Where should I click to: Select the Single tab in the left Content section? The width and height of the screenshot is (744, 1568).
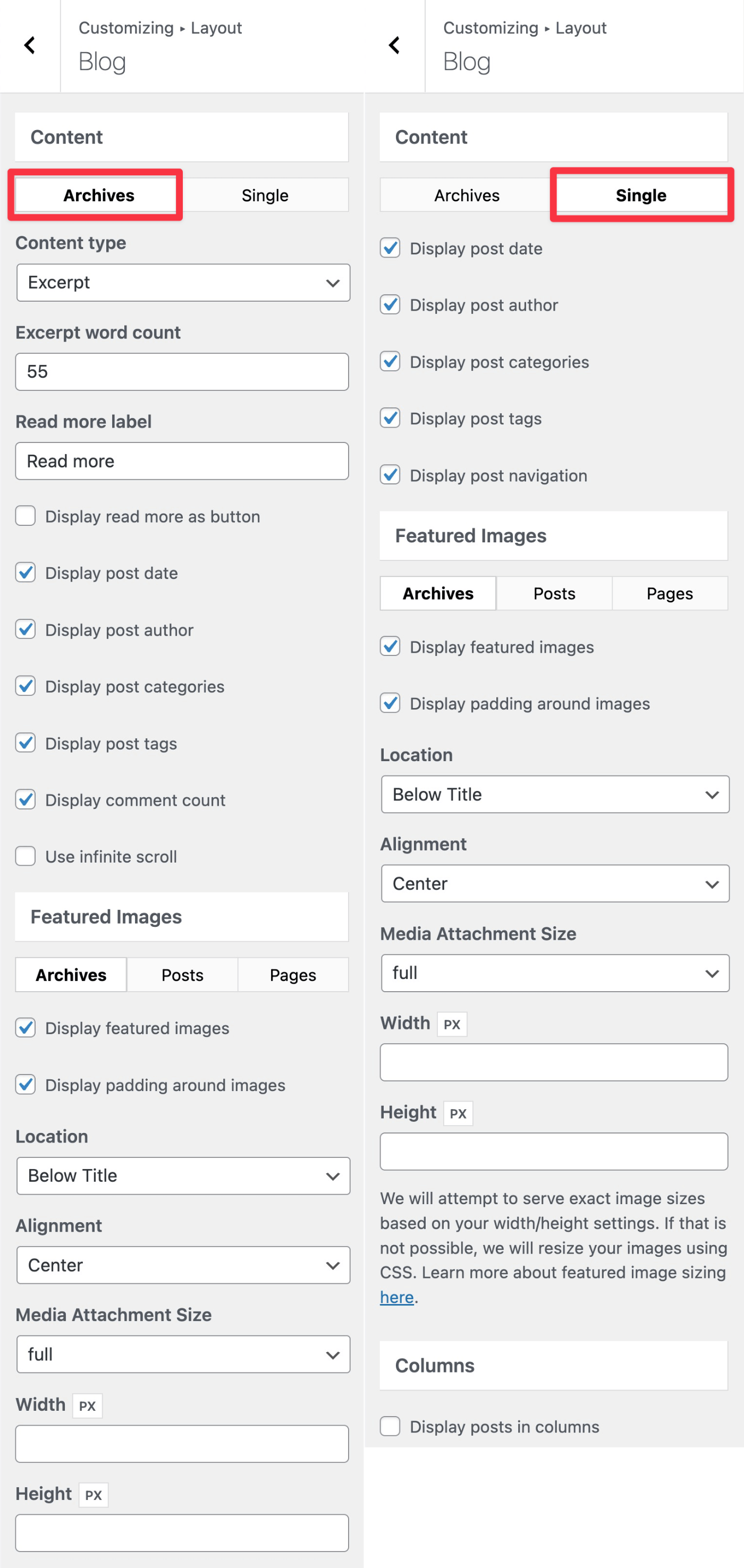265,195
